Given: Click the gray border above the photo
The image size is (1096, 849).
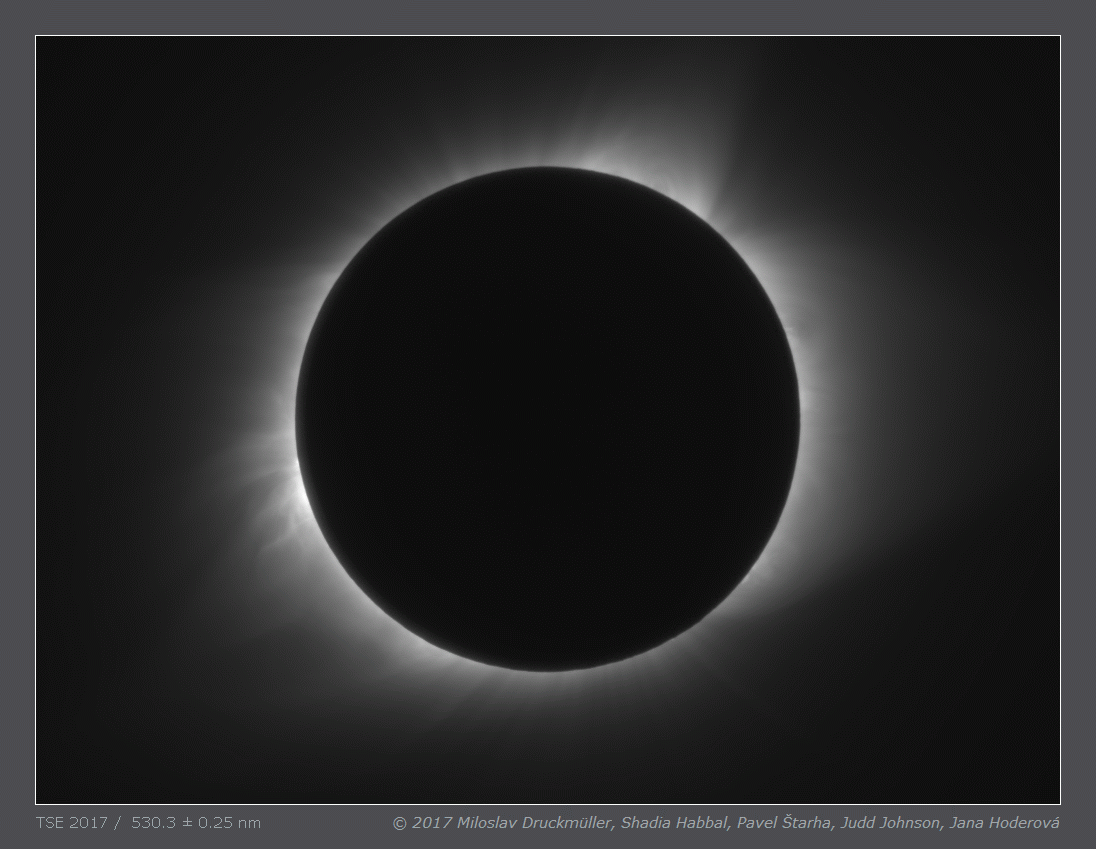Looking at the screenshot, I should (548, 17).
